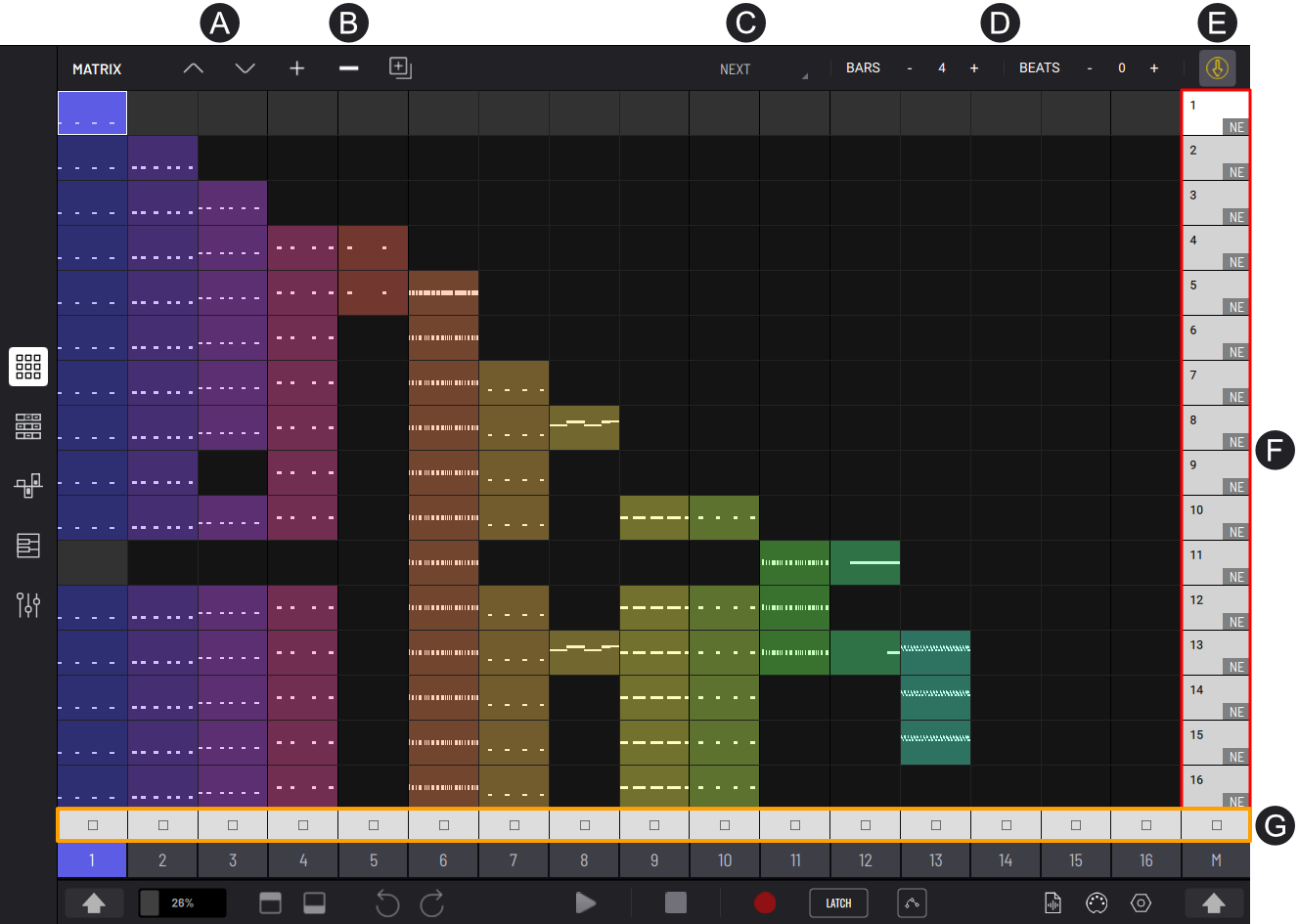This screenshot has width=1299, height=924.
Task: Select the olive clip in track 8, scene 8
Action: 584,428
